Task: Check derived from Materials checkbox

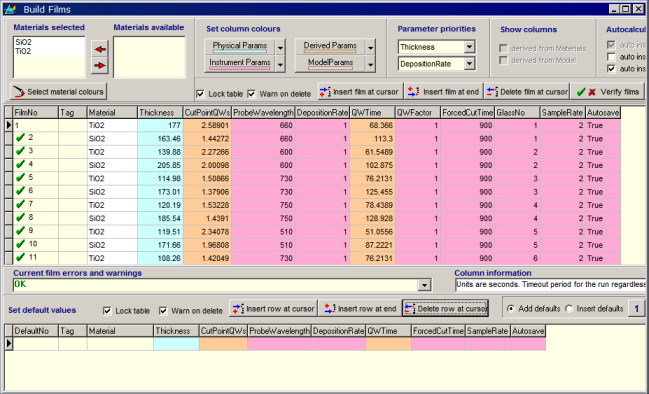Action: (x=503, y=48)
